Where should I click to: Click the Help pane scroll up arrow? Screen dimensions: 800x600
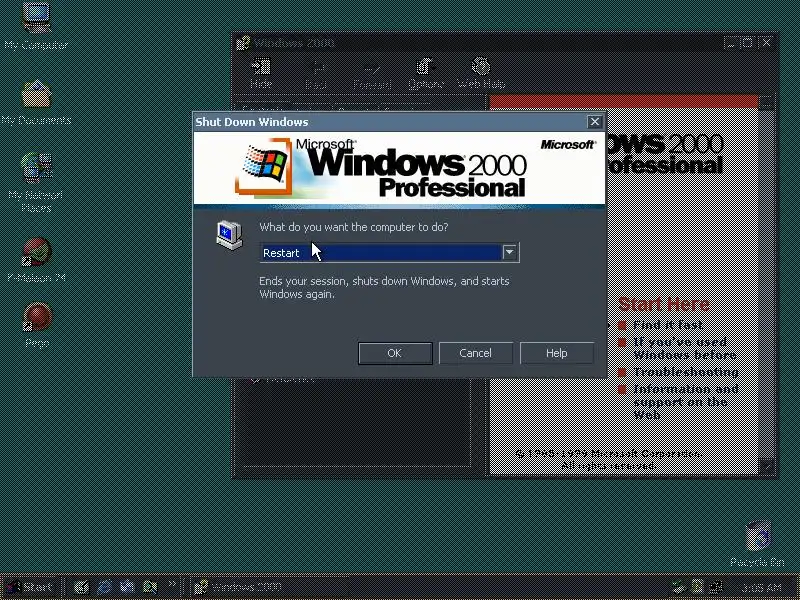[x=766, y=103]
